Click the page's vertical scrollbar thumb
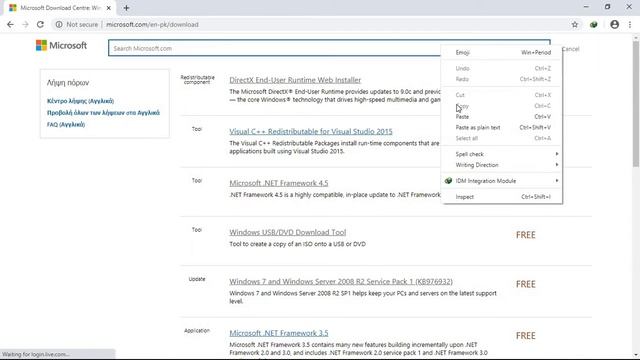640x360 pixels. pos(636,104)
